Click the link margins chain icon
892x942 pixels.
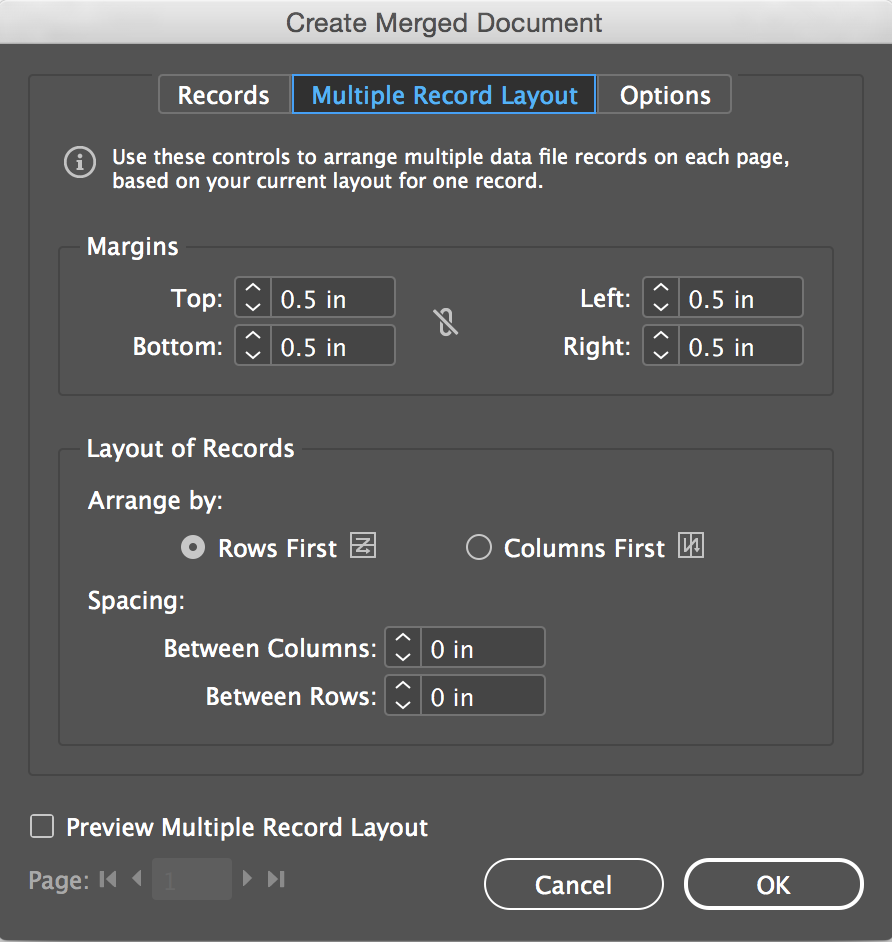pyautogui.click(x=446, y=322)
